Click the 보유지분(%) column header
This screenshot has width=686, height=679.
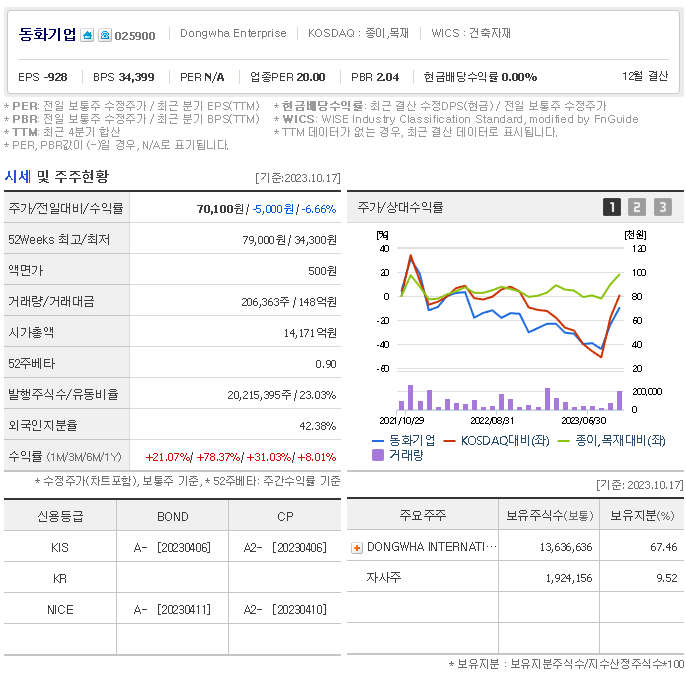(642, 516)
